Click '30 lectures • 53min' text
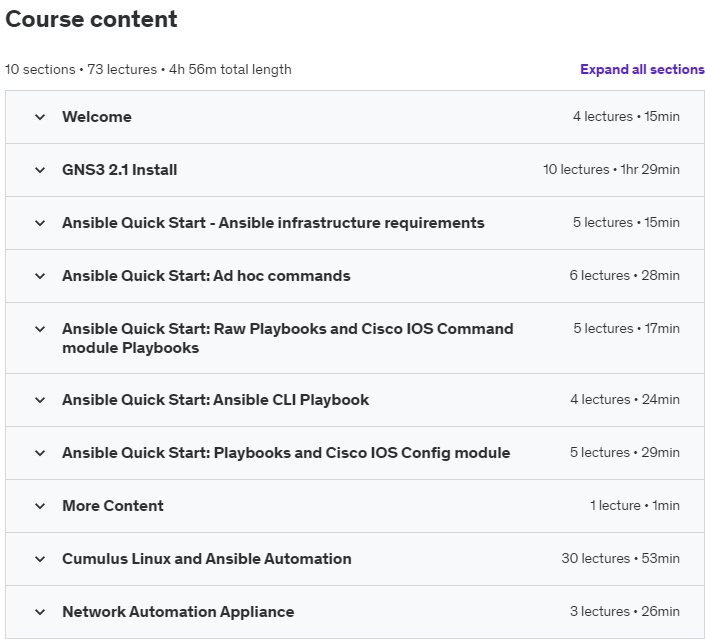705x639 pixels. (620, 559)
